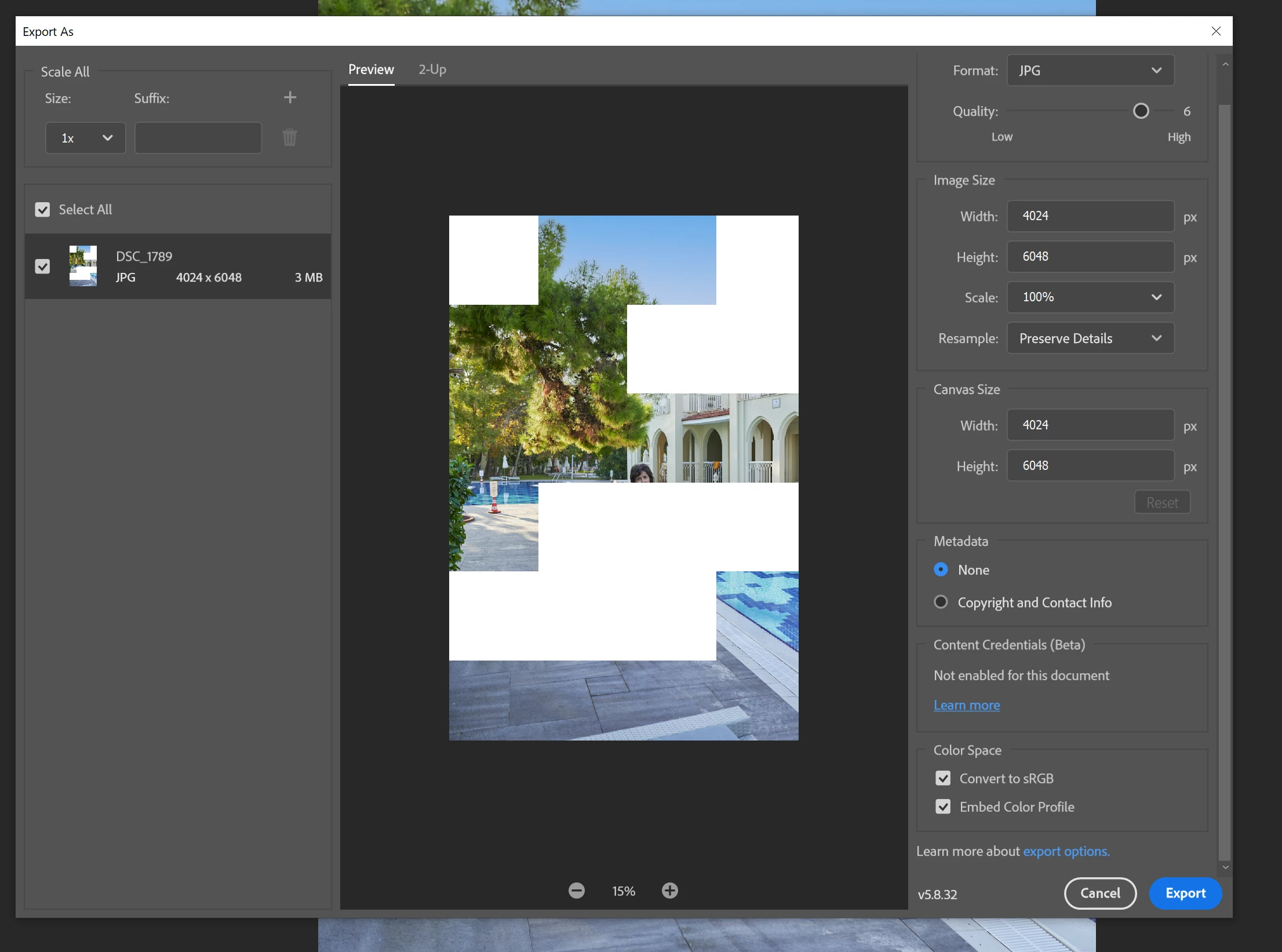Switch to the 2-Up tab
Viewport: 1282px width, 952px height.
(x=432, y=70)
